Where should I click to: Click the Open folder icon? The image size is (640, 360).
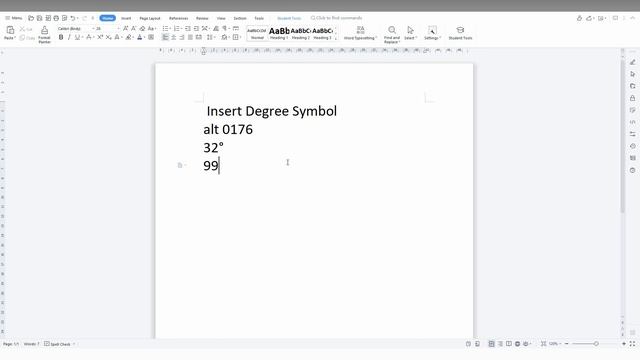31,18
